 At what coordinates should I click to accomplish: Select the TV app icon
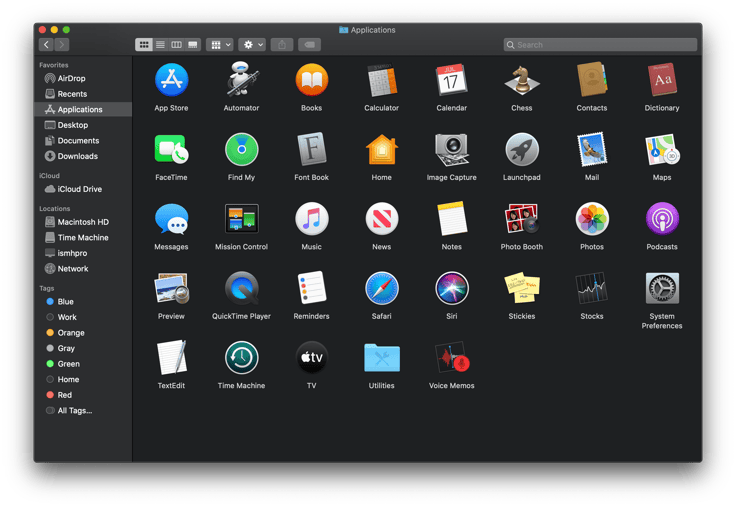312,358
